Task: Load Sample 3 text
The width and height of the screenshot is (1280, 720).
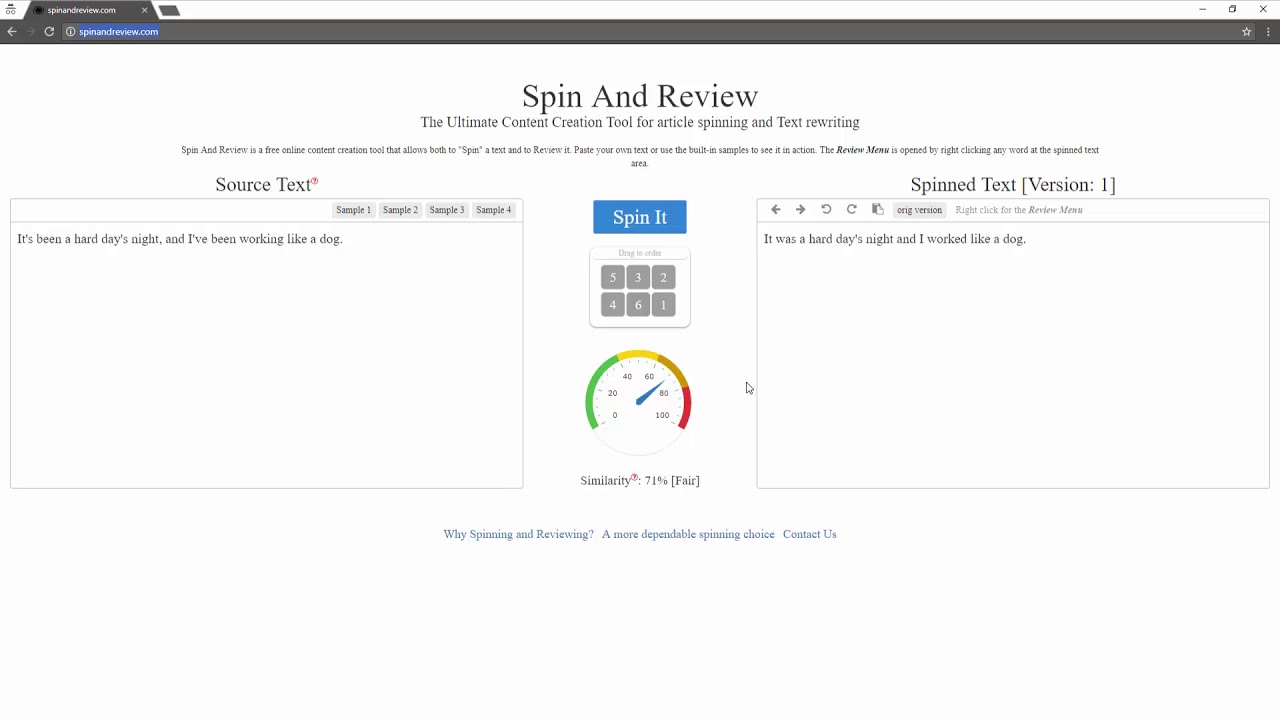Action: (x=447, y=210)
